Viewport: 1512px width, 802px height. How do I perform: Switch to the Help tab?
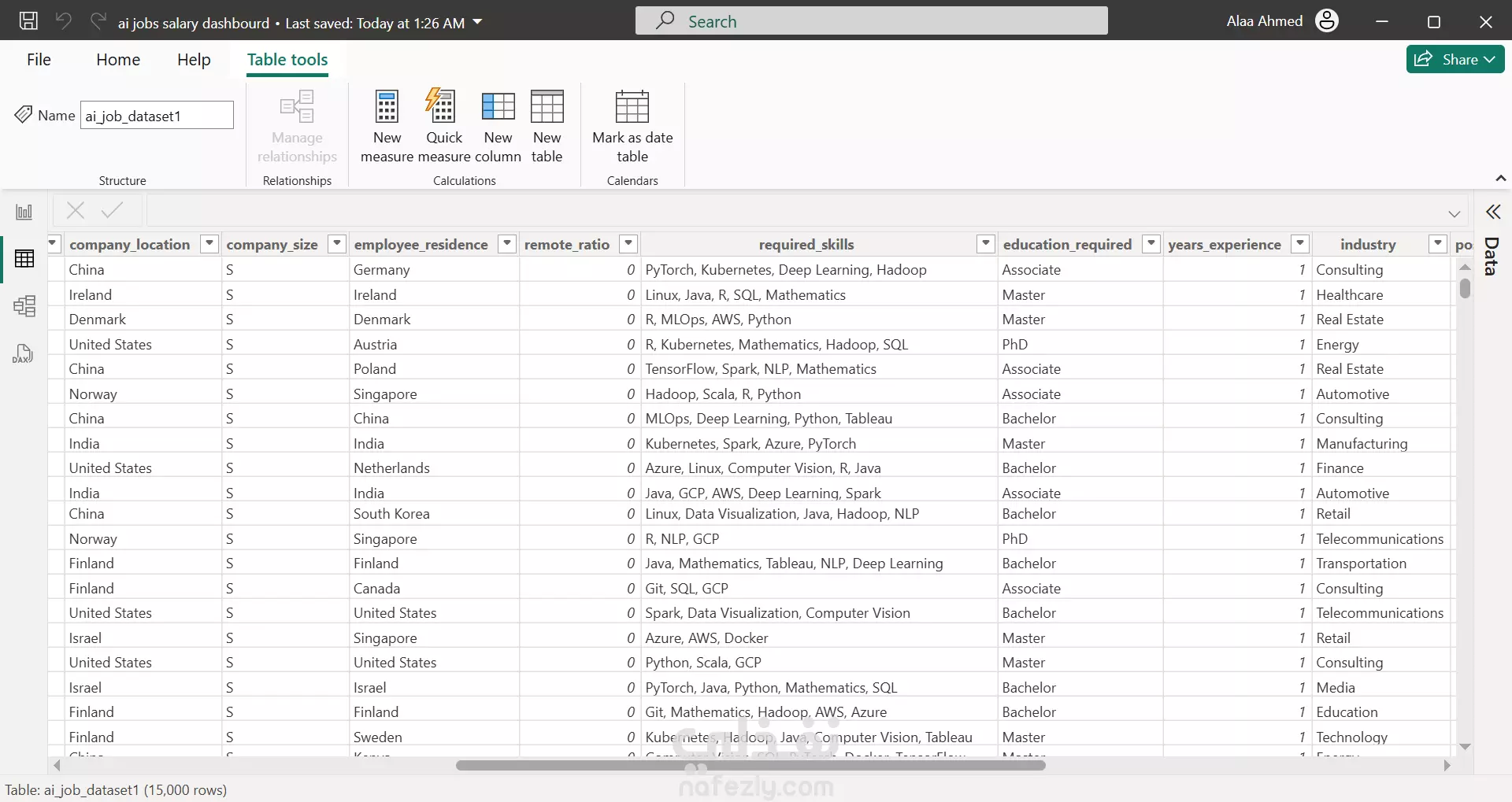(x=194, y=60)
